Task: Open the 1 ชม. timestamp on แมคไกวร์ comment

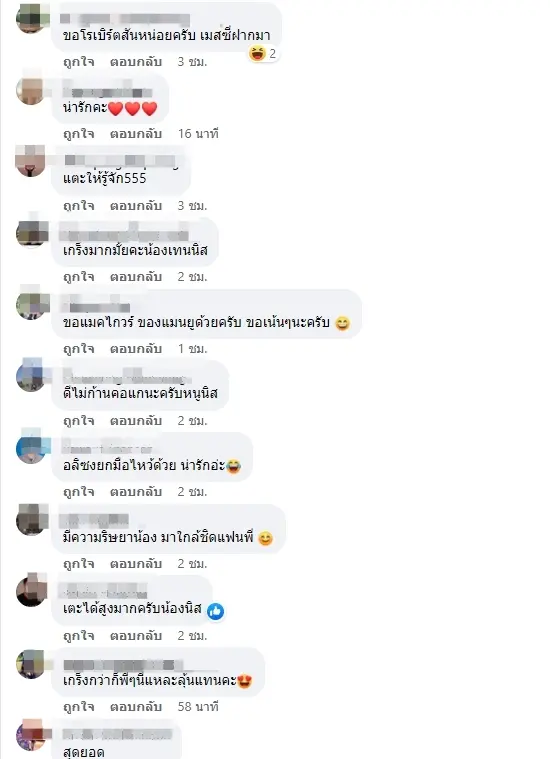Action: 192,349
